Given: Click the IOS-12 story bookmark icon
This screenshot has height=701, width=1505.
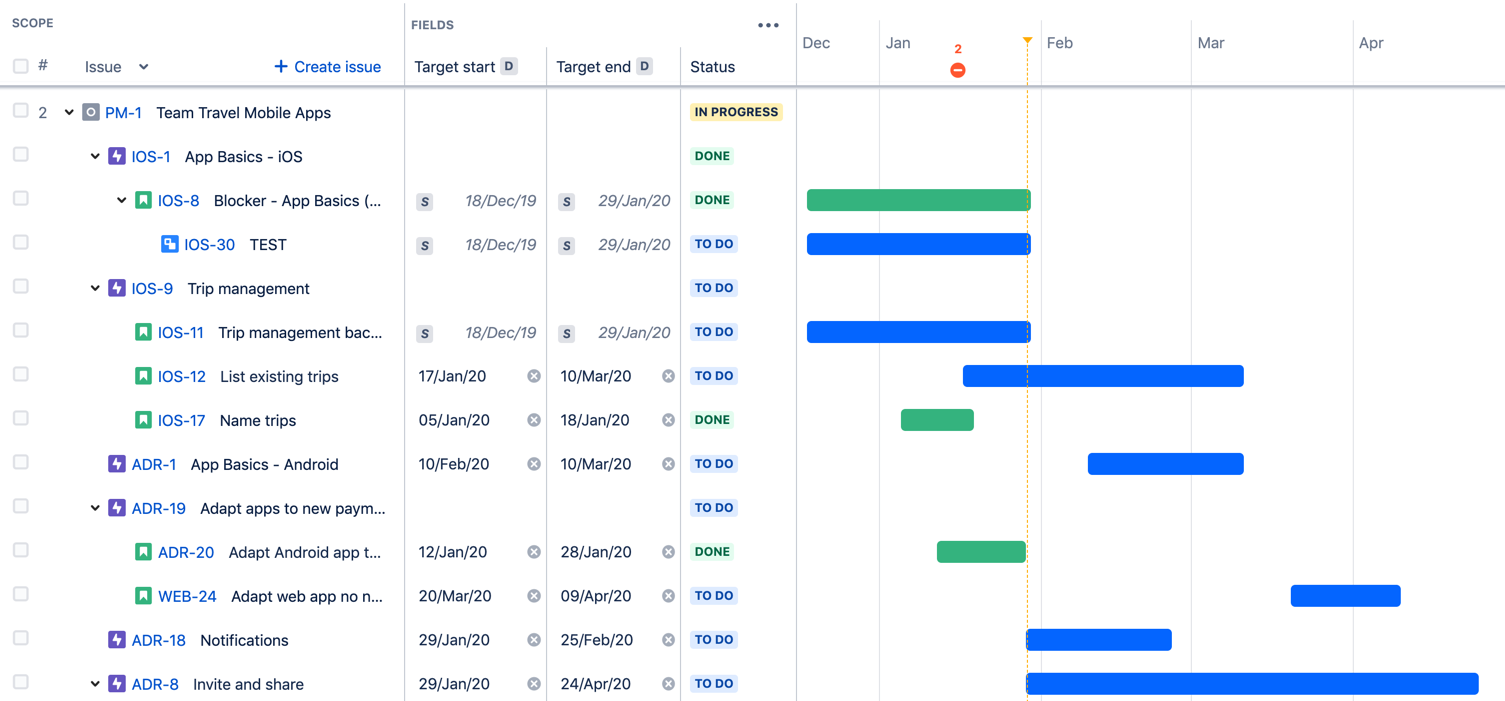Looking at the screenshot, I should [x=143, y=377].
